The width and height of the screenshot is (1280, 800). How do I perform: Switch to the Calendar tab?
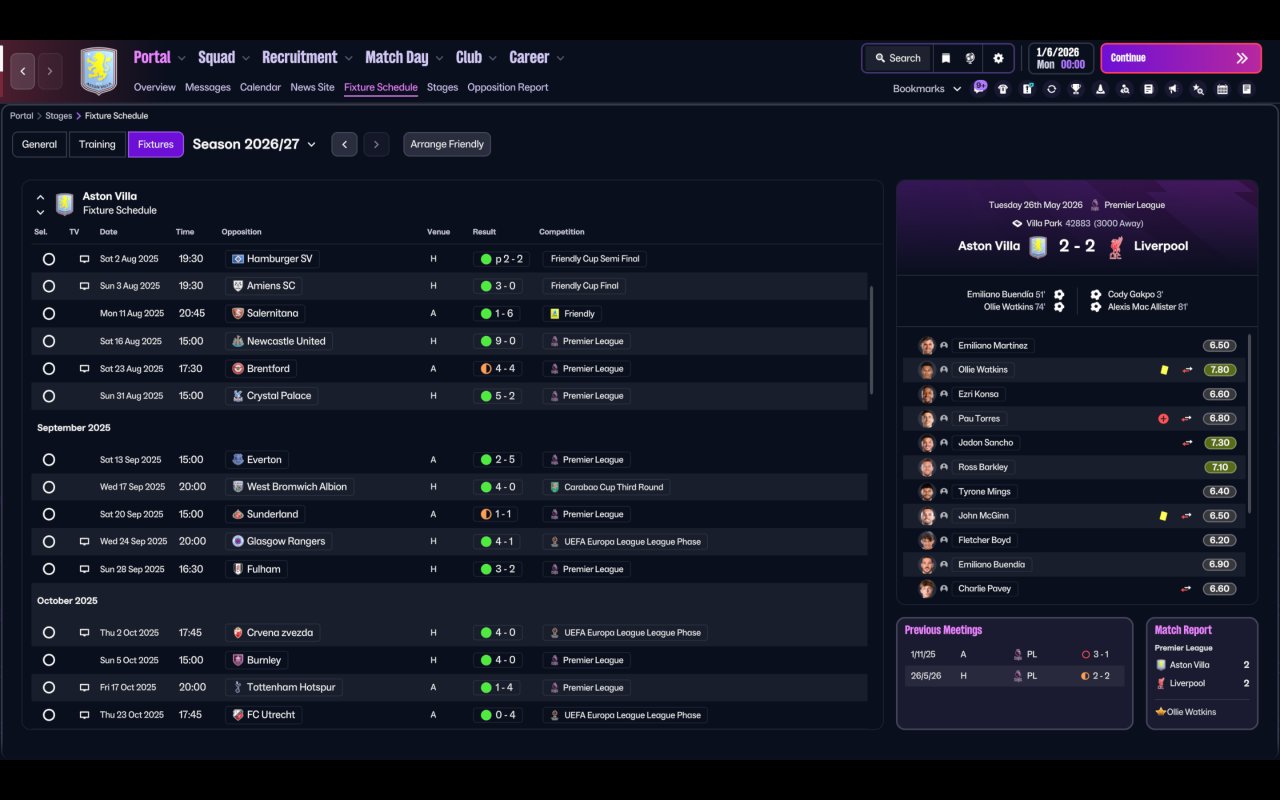pyautogui.click(x=260, y=87)
